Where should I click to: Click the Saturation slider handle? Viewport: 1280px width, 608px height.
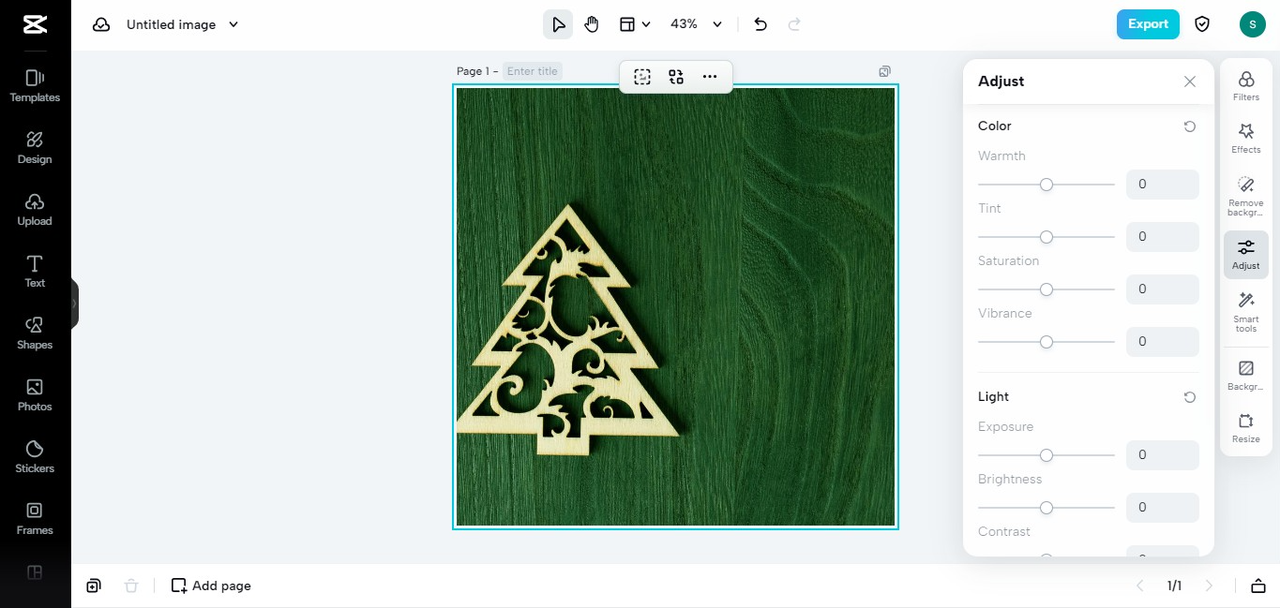click(x=1046, y=289)
